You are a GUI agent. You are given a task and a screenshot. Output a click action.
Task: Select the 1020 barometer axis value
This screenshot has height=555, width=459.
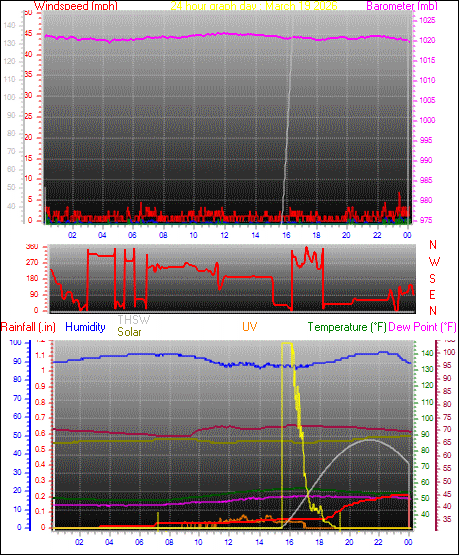pos(427,41)
